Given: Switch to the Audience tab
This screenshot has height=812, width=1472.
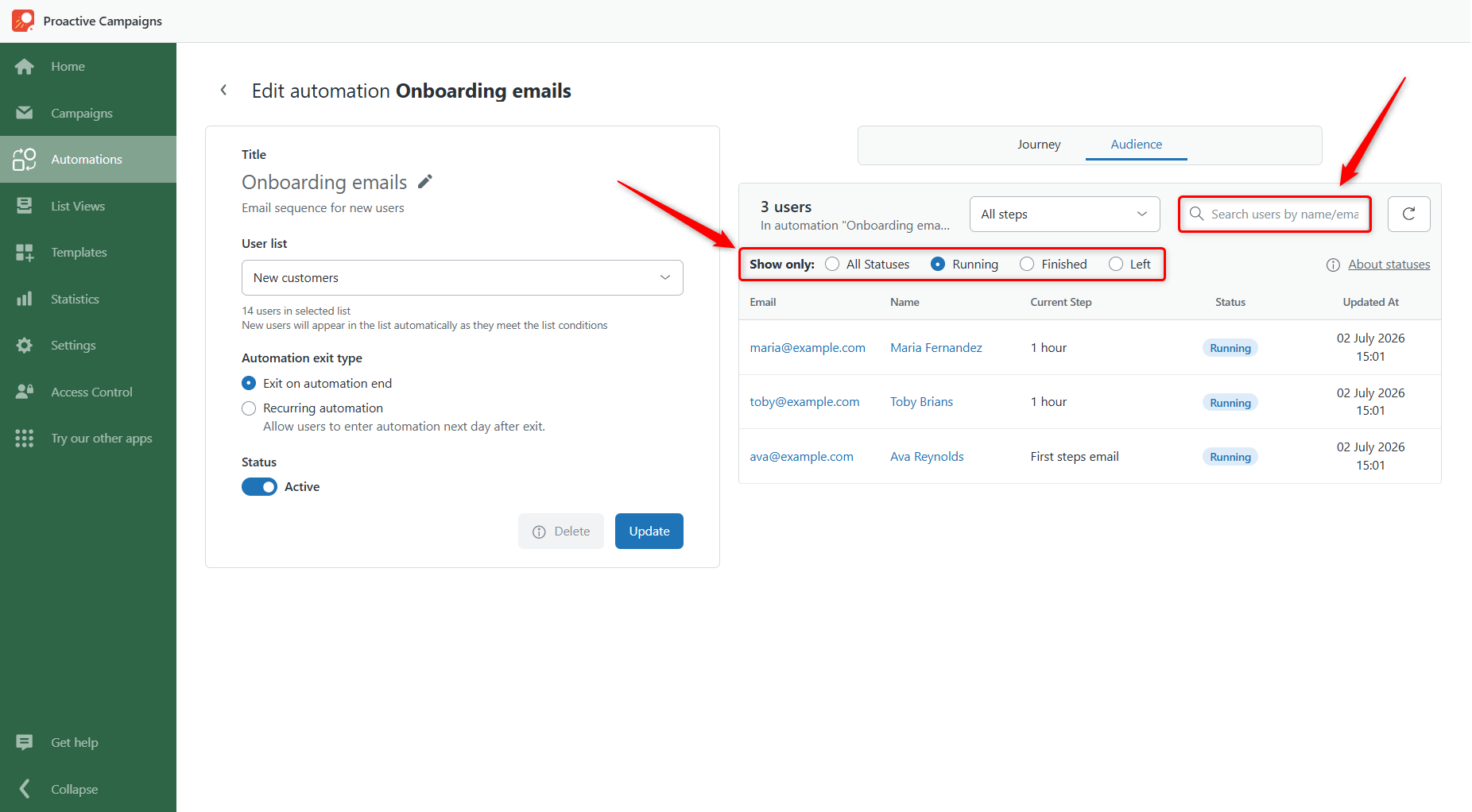Looking at the screenshot, I should pos(1136,145).
